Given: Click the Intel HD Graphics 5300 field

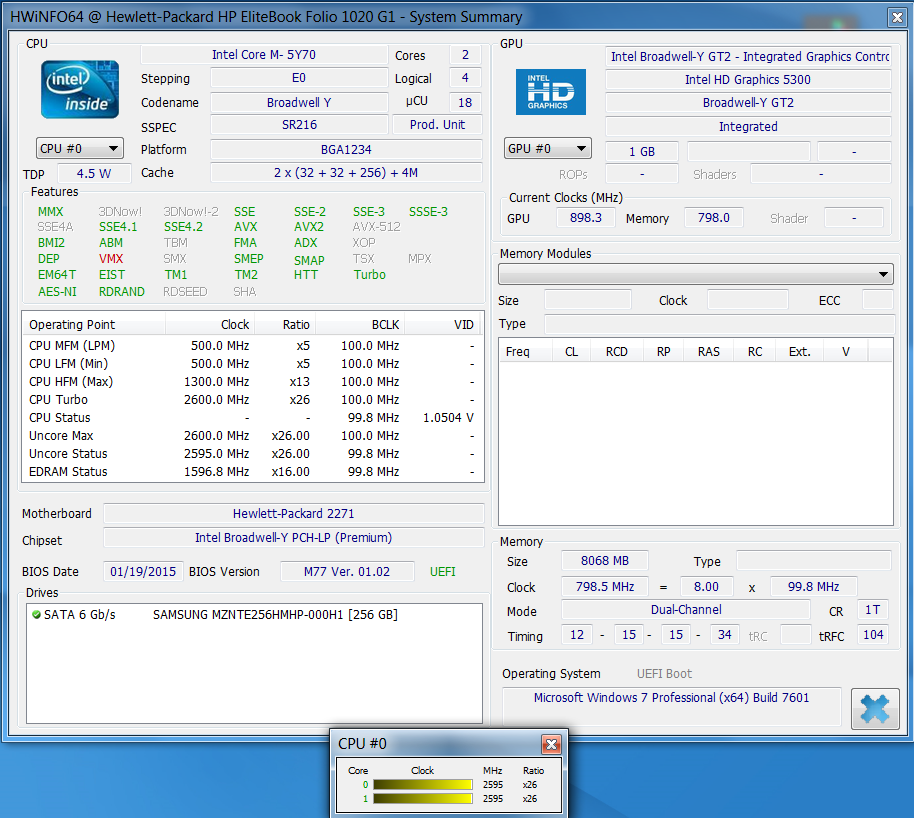Looking at the screenshot, I should pos(748,79).
